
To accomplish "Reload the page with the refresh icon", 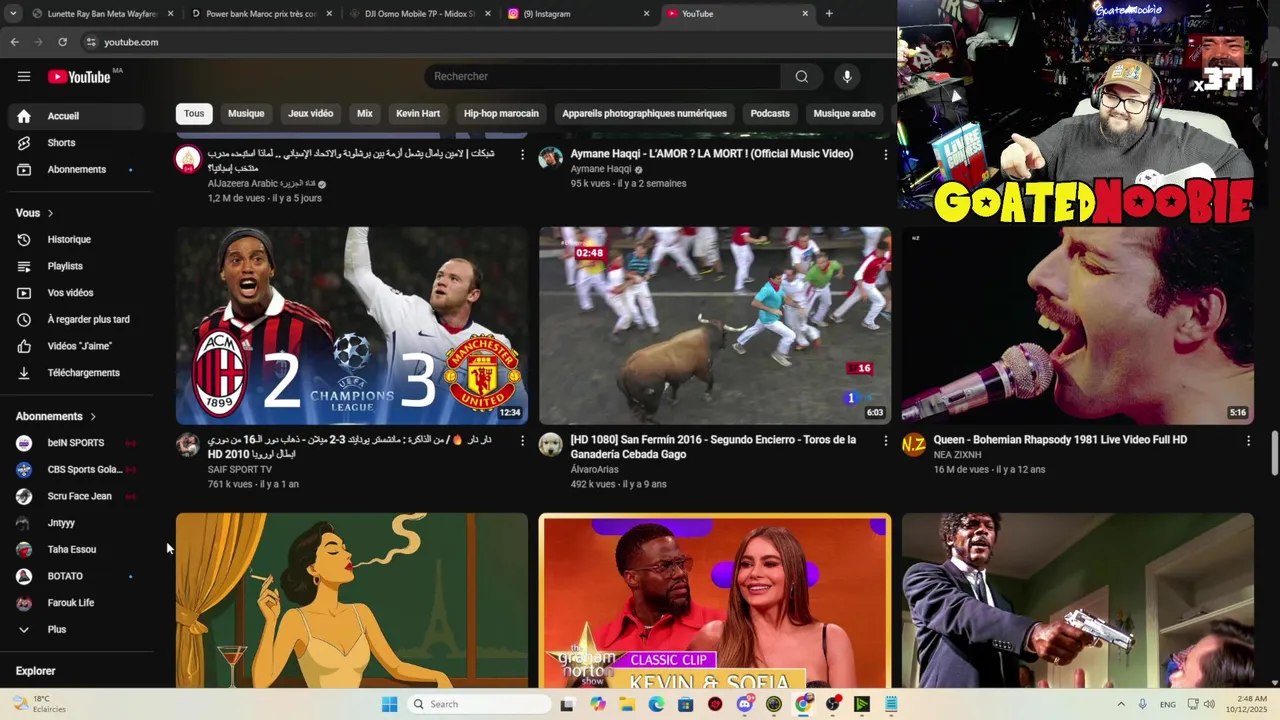I will pos(62,42).
